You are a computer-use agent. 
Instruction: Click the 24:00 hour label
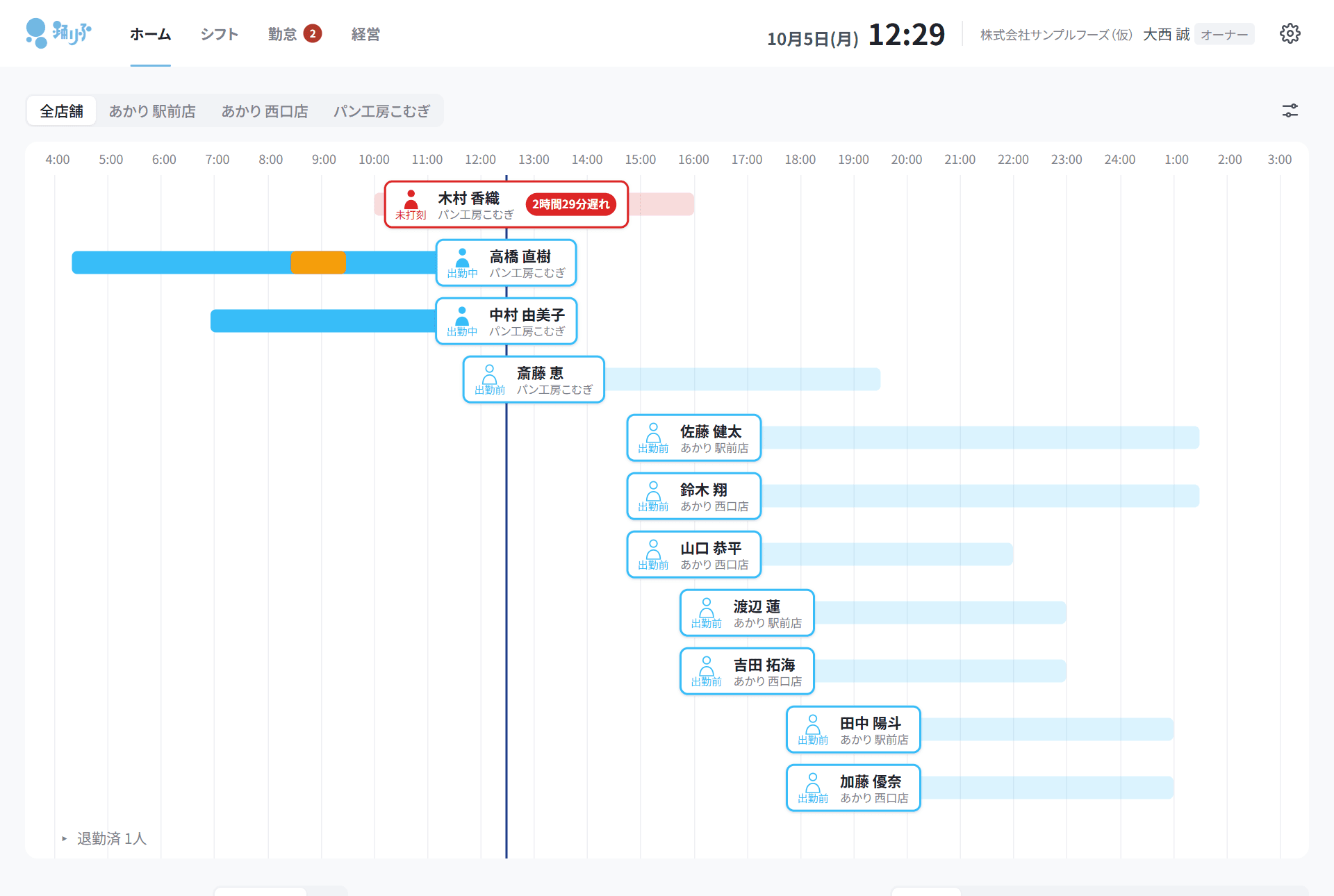coord(1119,160)
